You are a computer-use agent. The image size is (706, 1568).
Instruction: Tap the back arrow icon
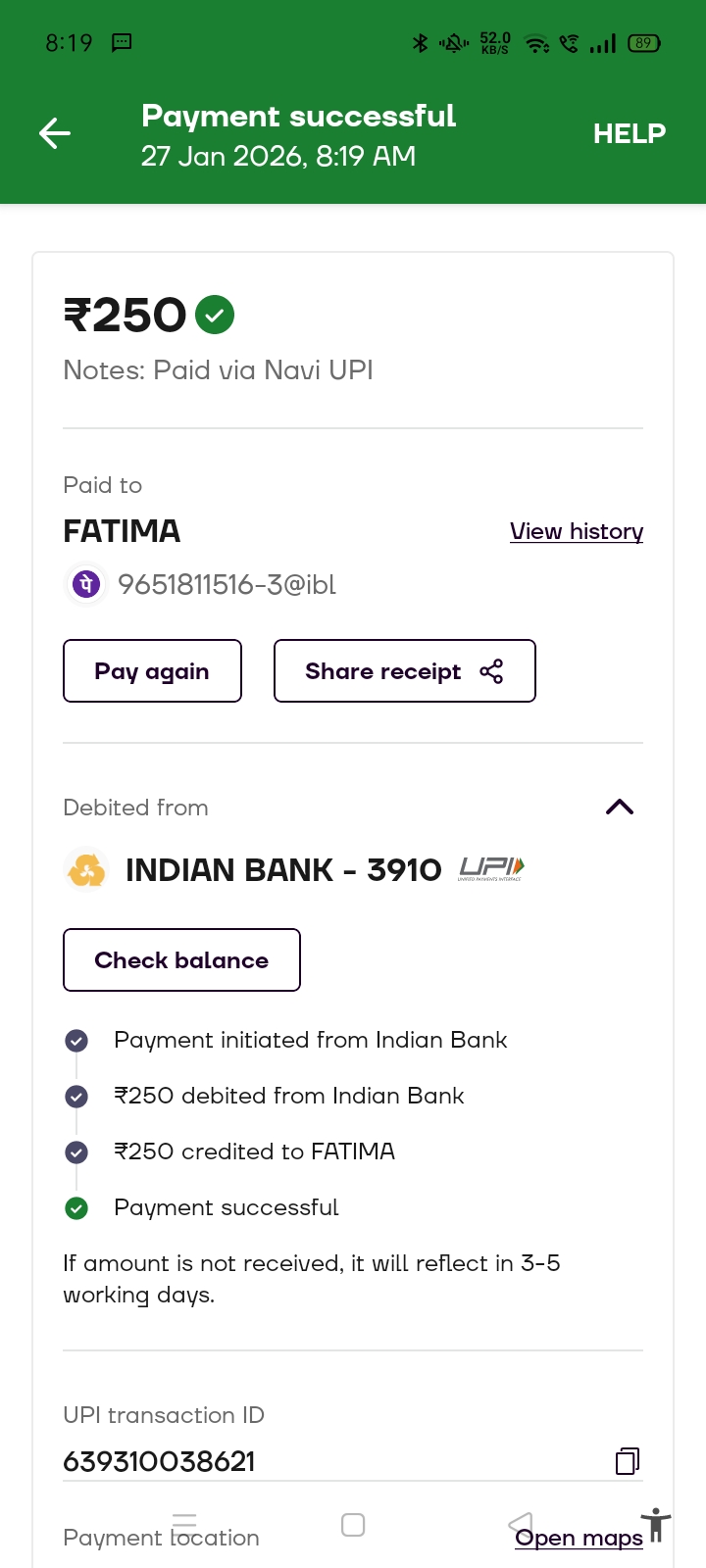[x=55, y=133]
